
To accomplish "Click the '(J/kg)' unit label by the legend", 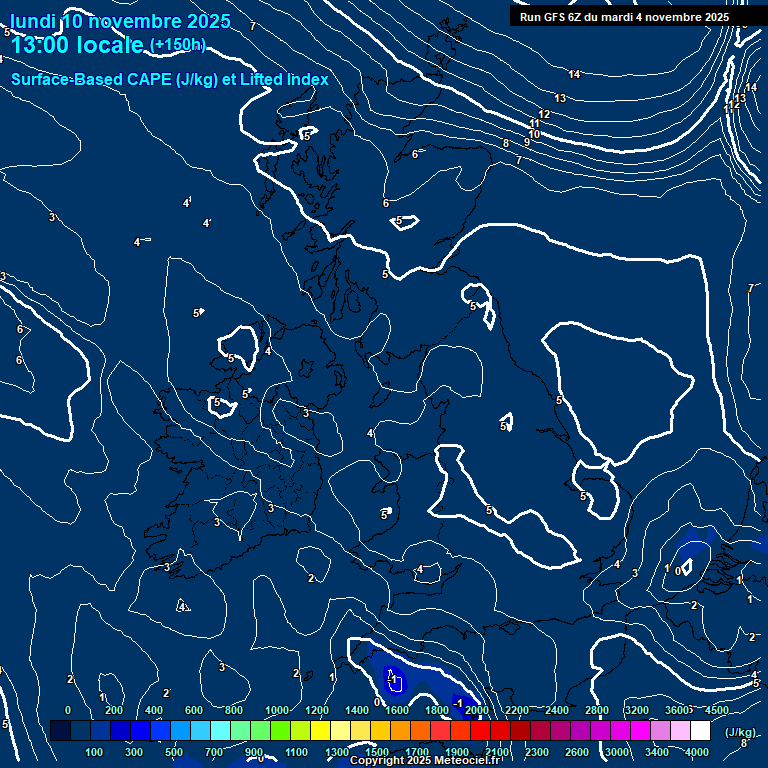I will pyautogui.click(x=740, y=732).
